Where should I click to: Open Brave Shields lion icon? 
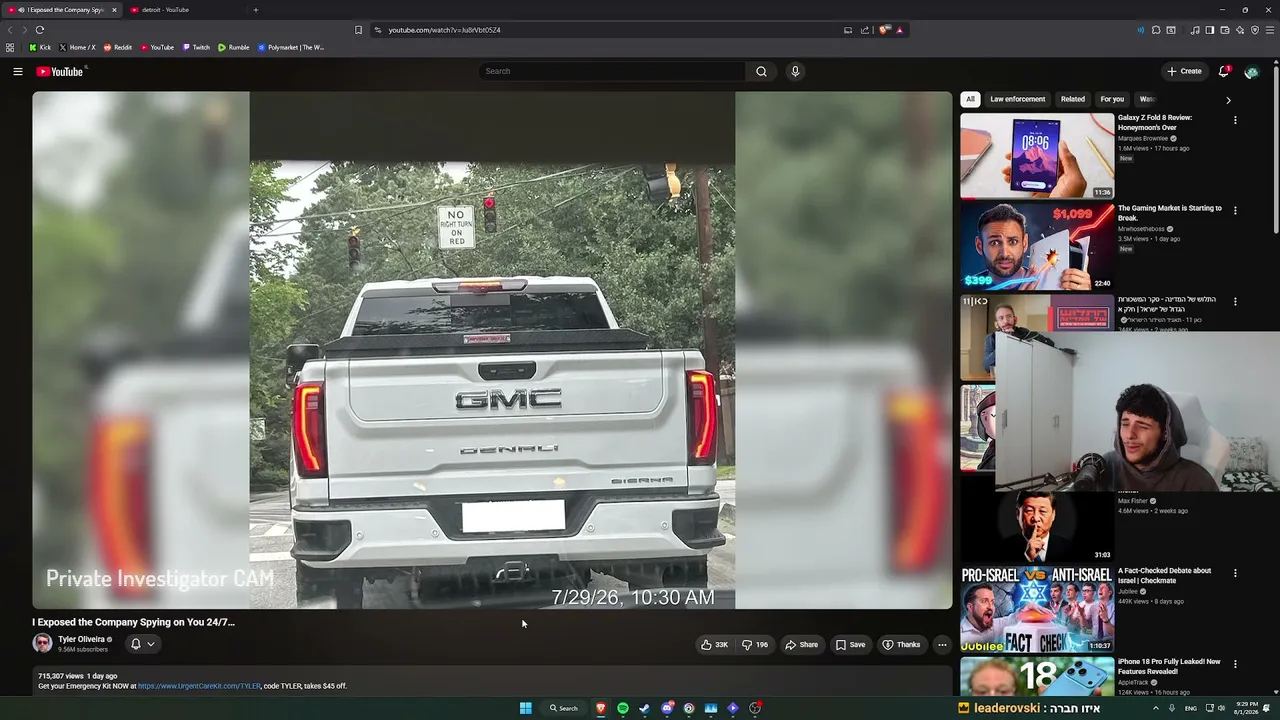coord(884,30)
